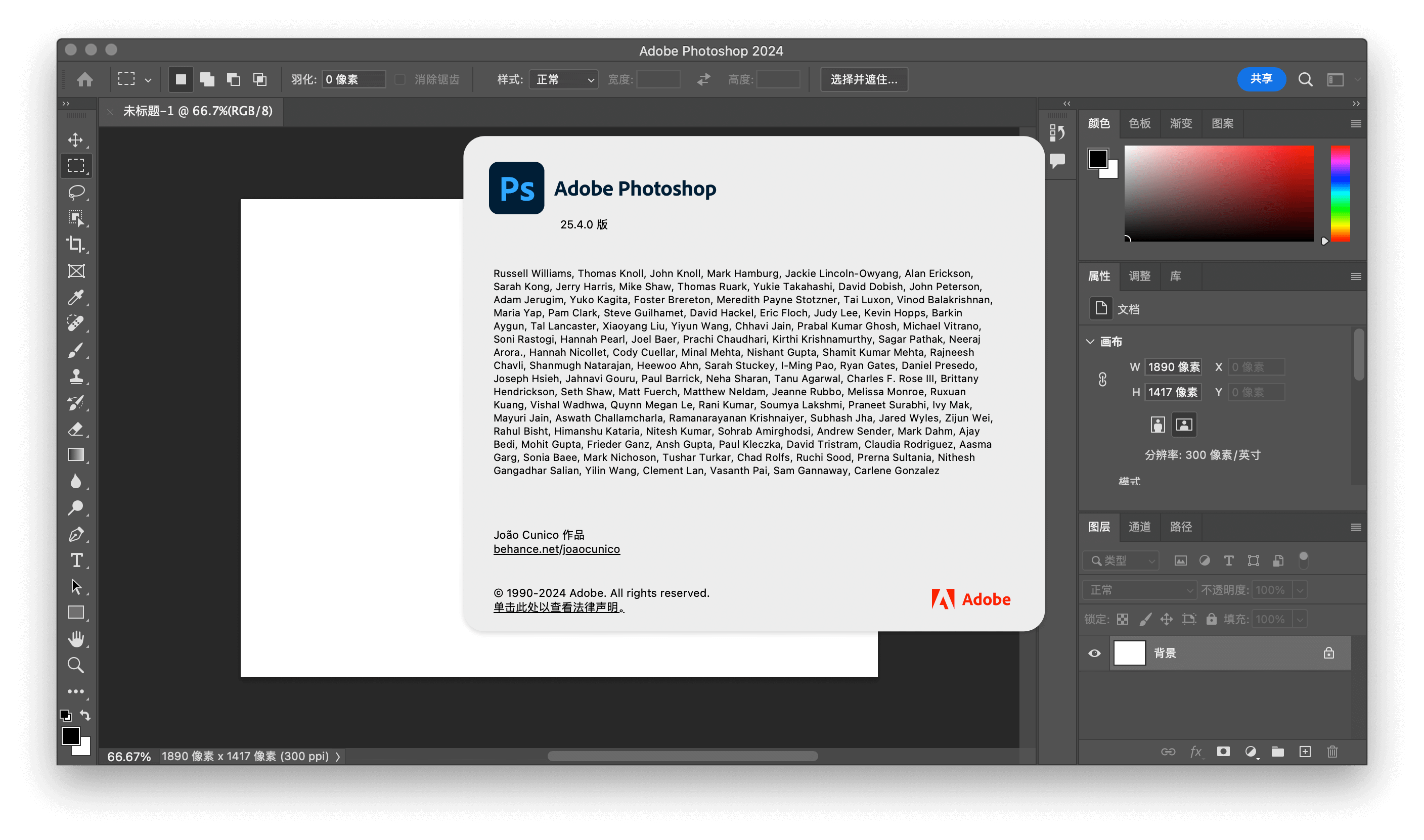Click the 共享 share button
Viewport: 1424px width, 840px height.
coord(1261,79)
